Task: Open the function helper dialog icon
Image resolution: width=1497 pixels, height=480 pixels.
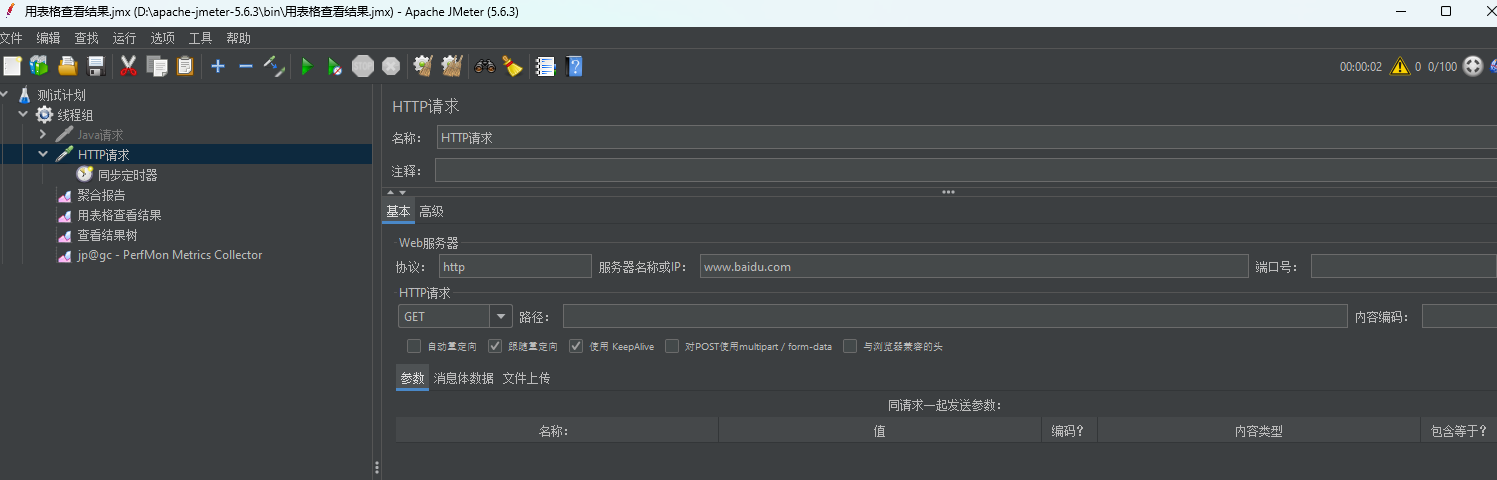Action: click(545, 66)
